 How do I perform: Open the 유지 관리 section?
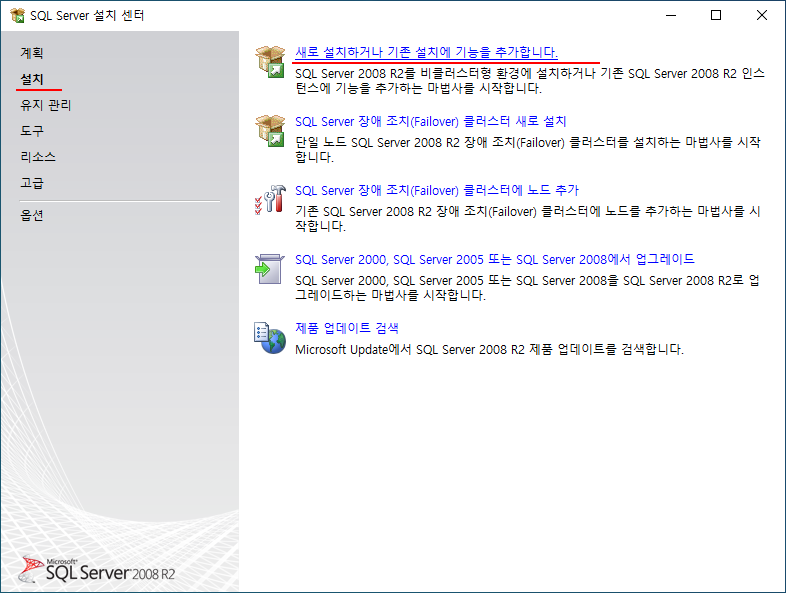point(46,105)
